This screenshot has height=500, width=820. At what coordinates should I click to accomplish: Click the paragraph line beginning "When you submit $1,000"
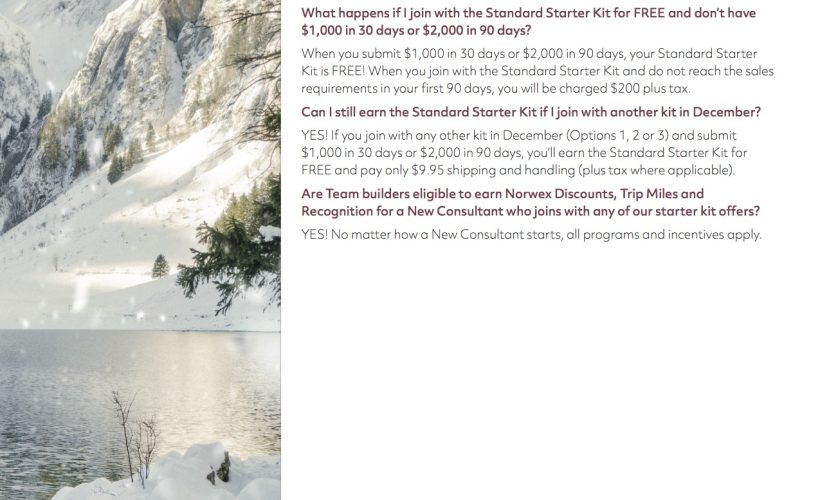coord(529,53)
